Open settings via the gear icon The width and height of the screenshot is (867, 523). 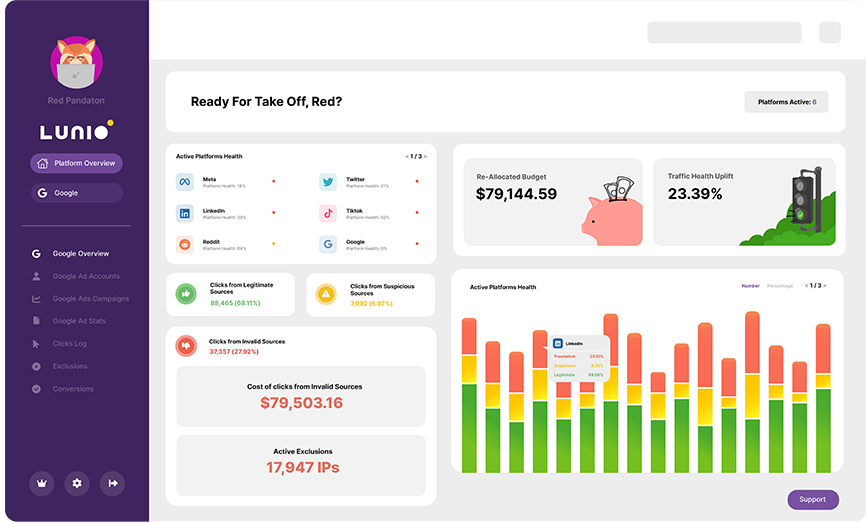(x=77, y=483)
